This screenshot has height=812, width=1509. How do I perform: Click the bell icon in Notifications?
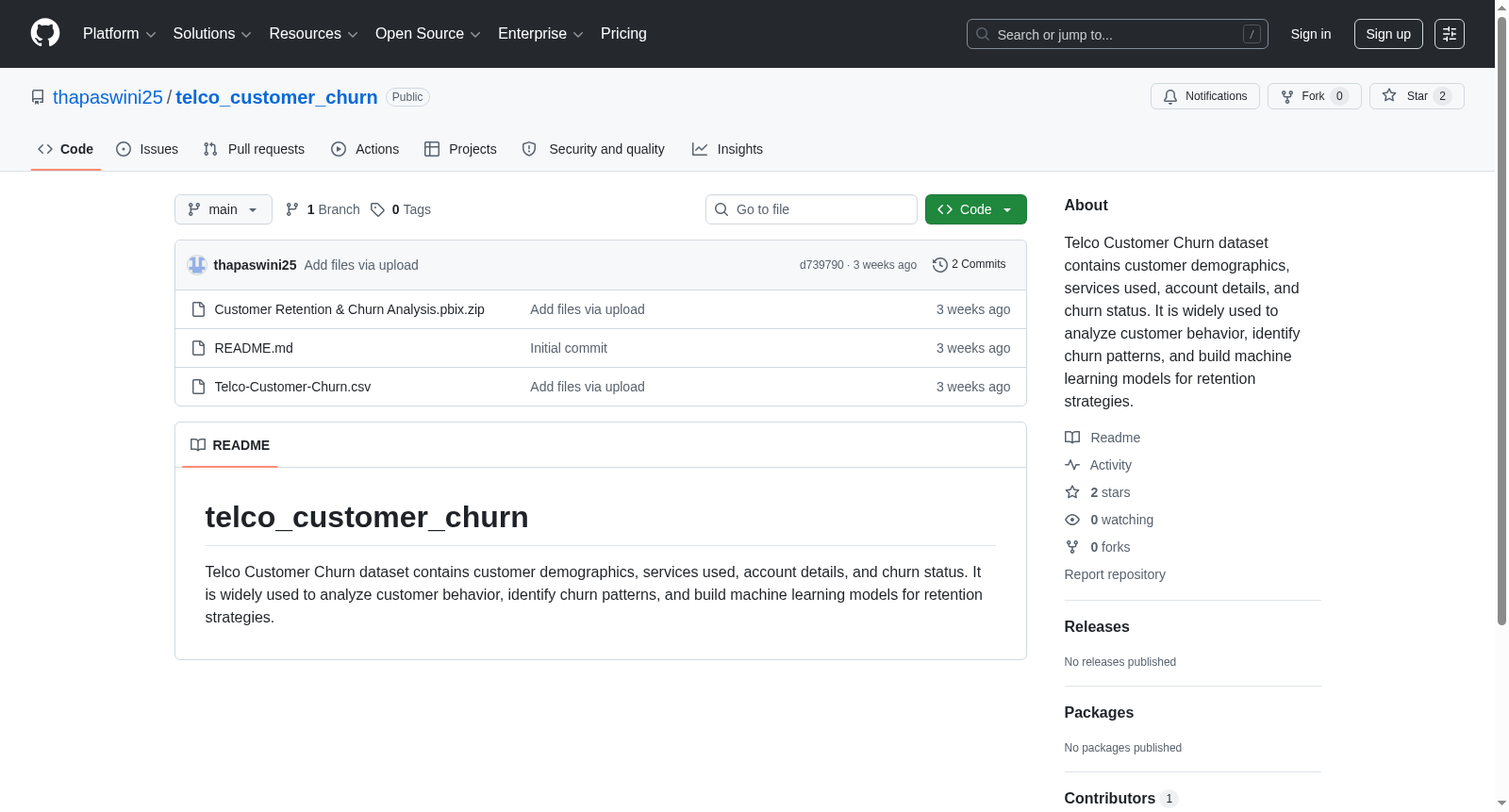(x=1170, y=96)
